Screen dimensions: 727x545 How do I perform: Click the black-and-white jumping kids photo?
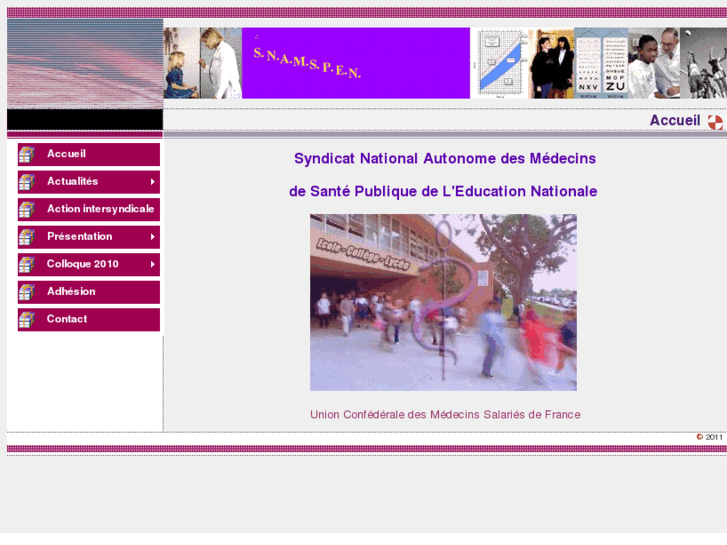[703, 63]
